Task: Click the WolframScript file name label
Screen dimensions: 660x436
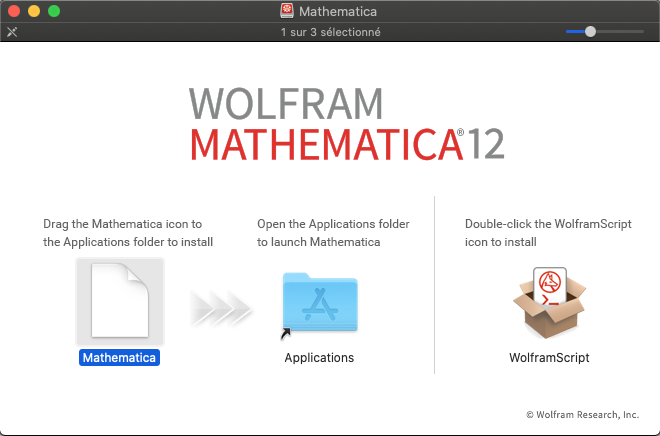Action: point(549,357)
